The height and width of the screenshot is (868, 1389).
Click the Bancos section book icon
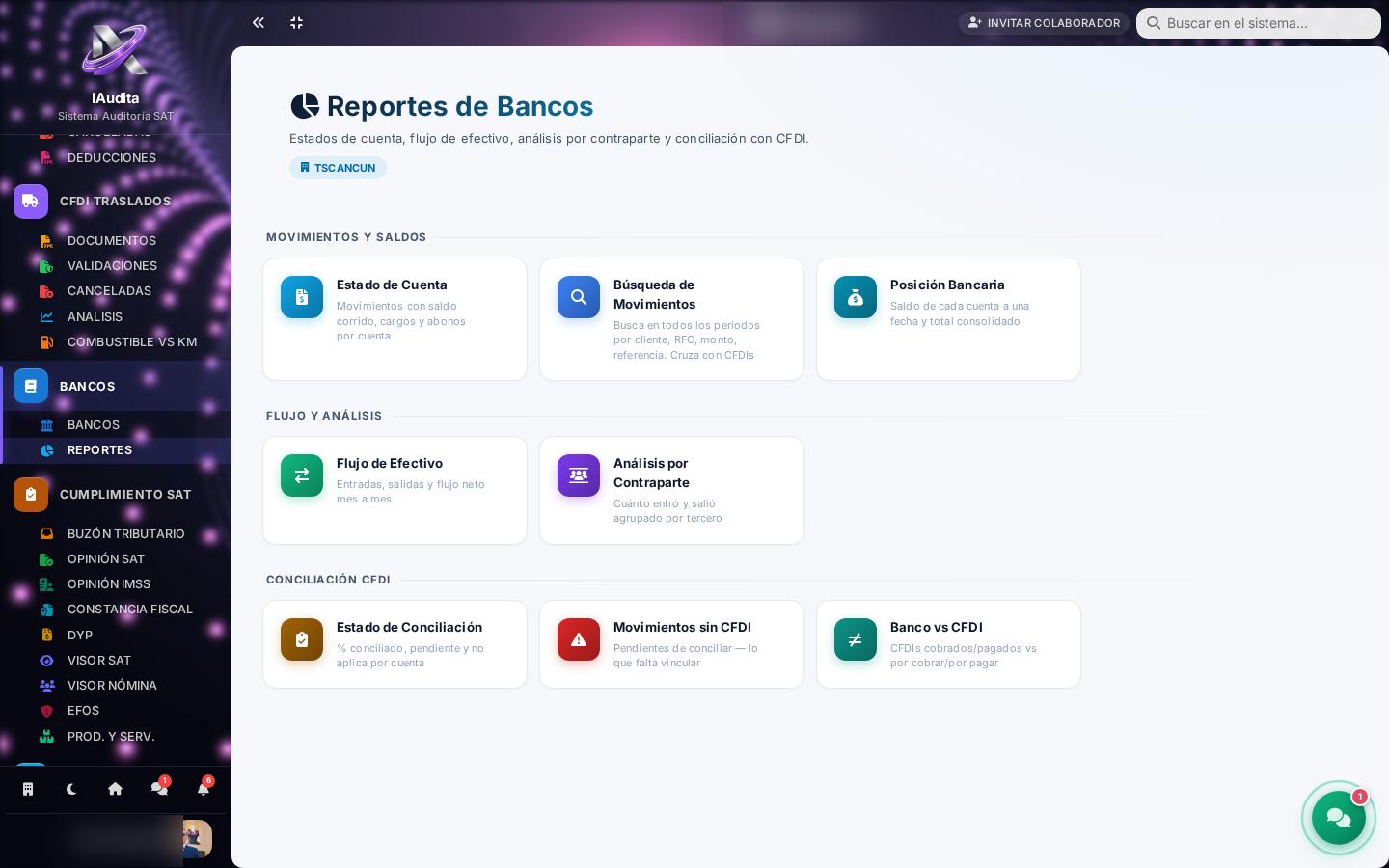pos(31,386)
